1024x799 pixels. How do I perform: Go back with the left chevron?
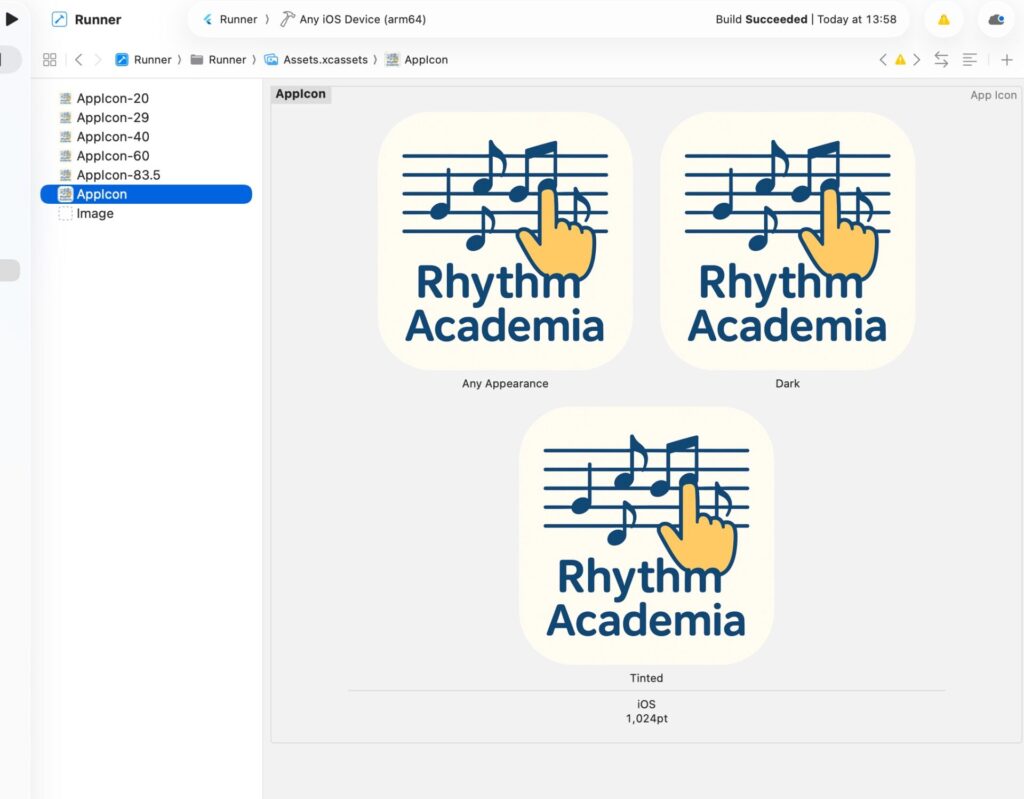79,60
